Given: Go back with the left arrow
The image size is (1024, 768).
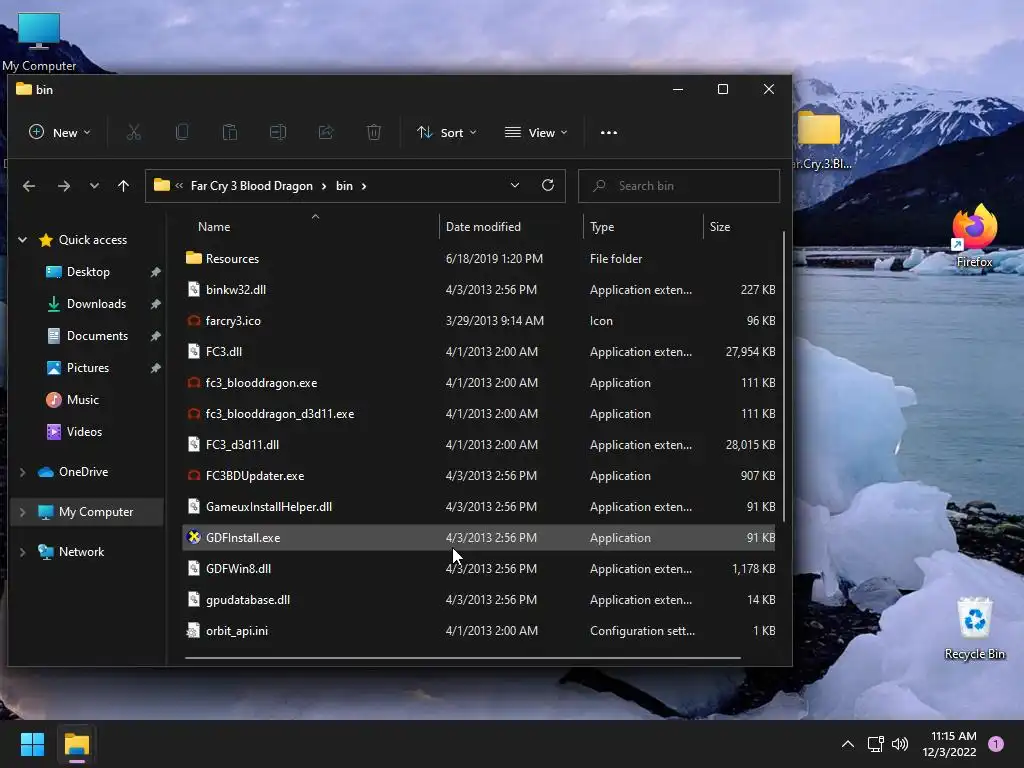Looking at the screenshot, I should [29, 186].
